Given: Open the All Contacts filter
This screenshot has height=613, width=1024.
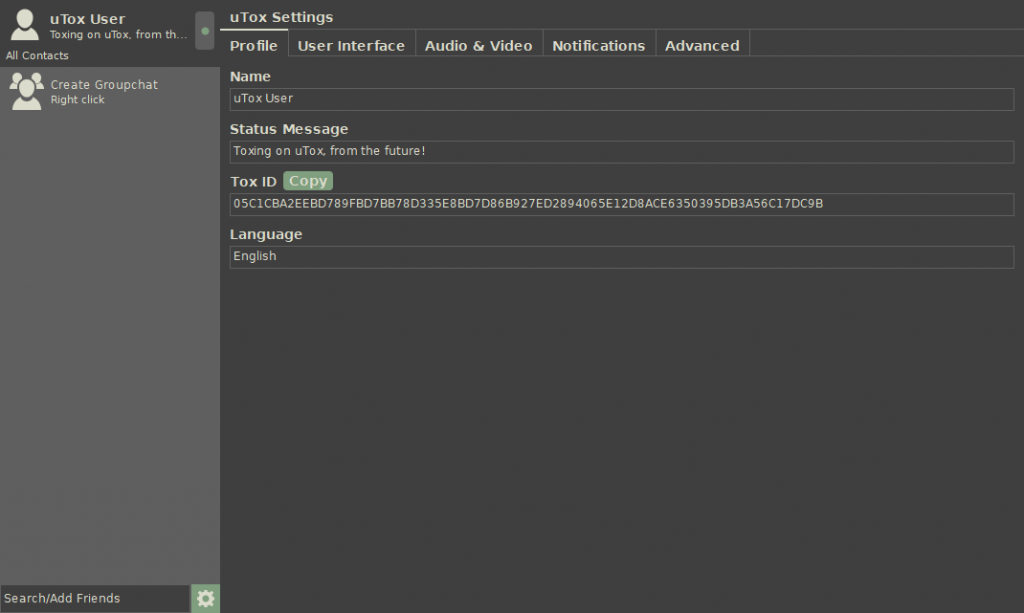Looking at the screenshot, I should 37,55.
